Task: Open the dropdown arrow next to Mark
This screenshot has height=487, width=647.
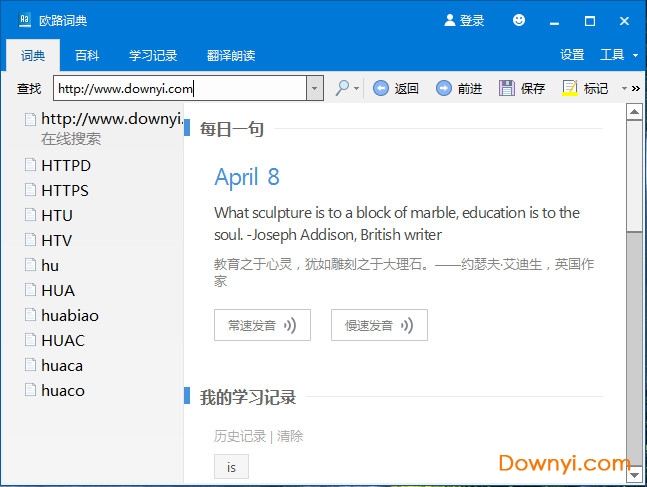Action: tap(624, 88)
